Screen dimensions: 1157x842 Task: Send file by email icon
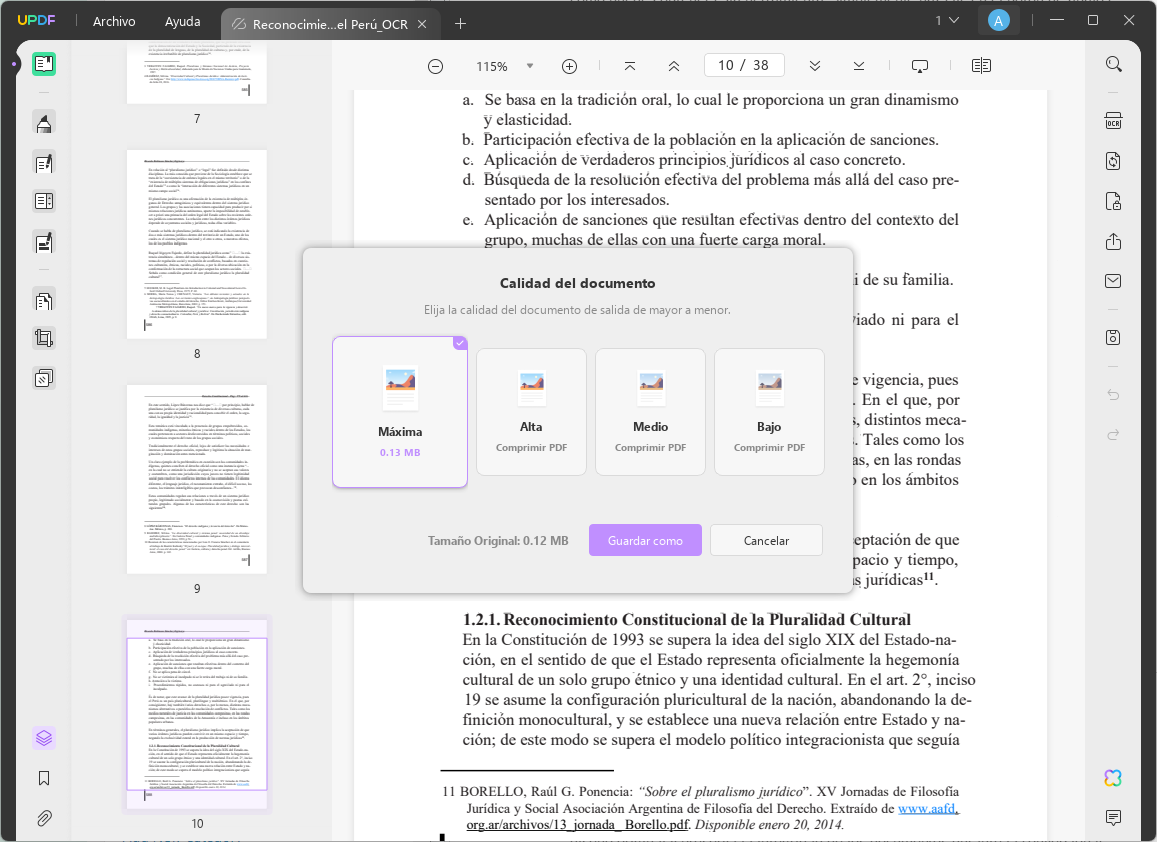(x=1113, y=281)
